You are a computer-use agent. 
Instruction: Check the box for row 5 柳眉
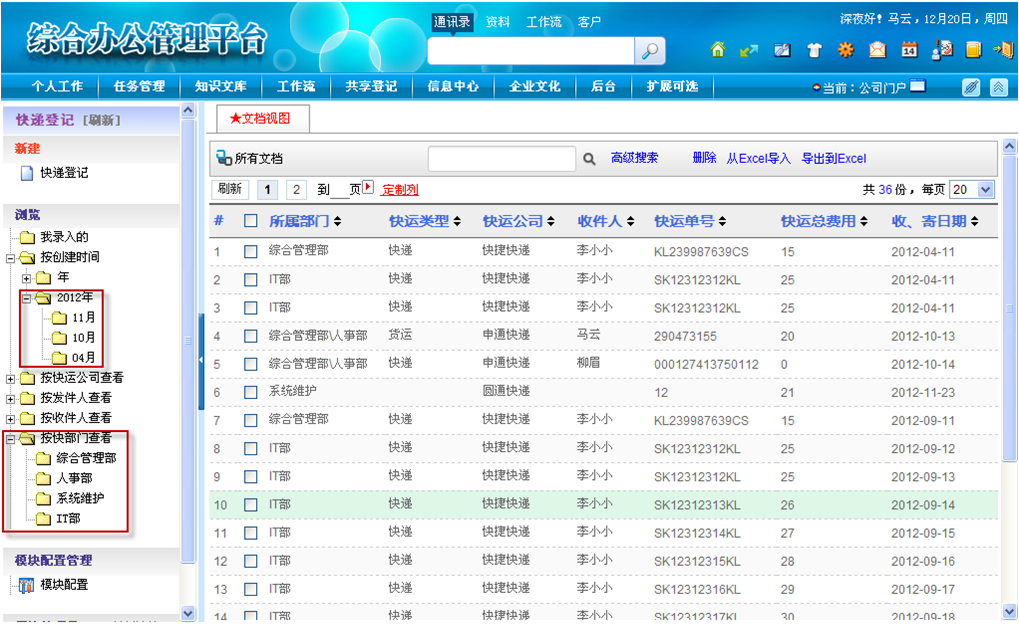point(250,364)
